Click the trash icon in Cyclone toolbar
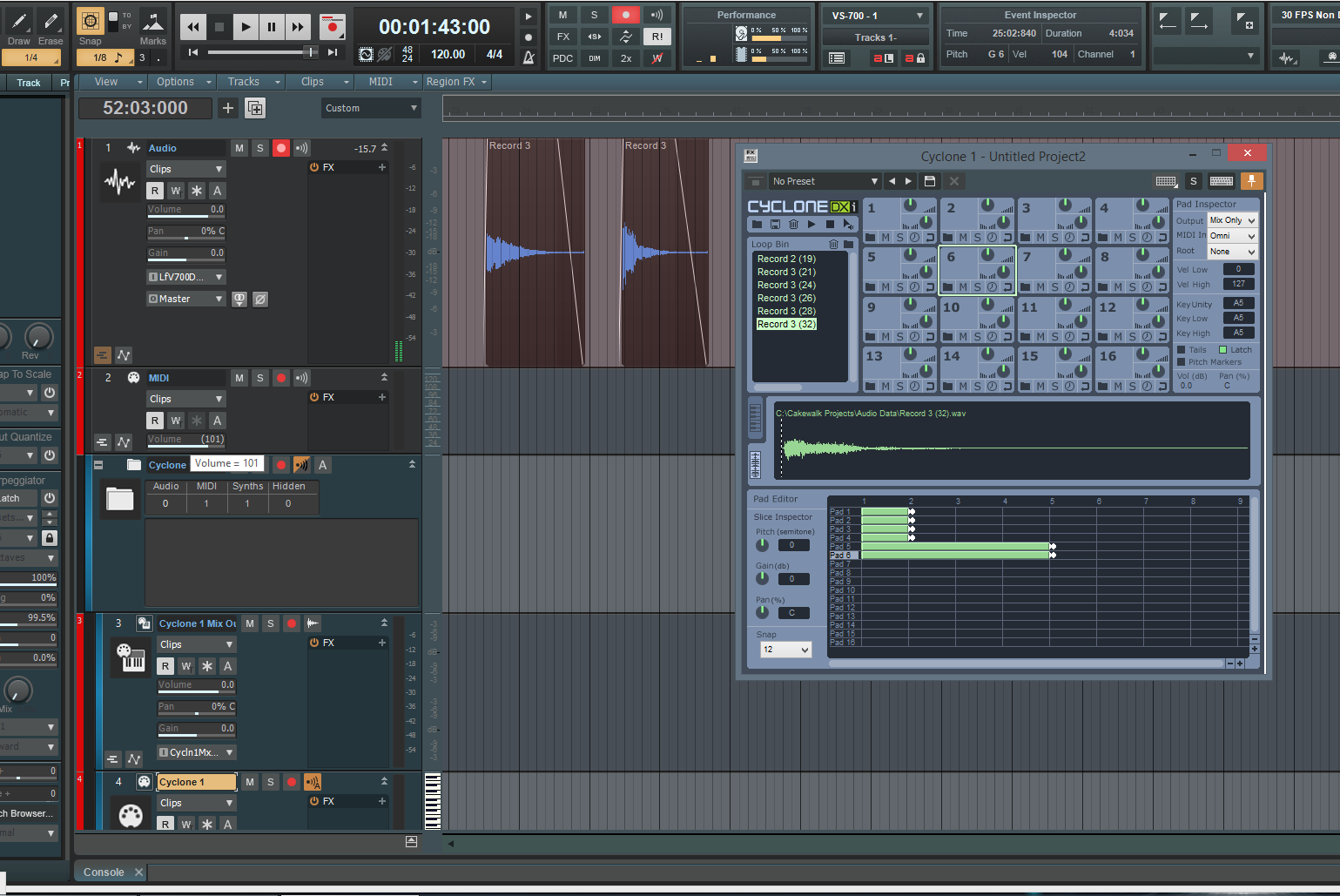The width and height of the screenshot is (1340, 896). click(793, 225)
